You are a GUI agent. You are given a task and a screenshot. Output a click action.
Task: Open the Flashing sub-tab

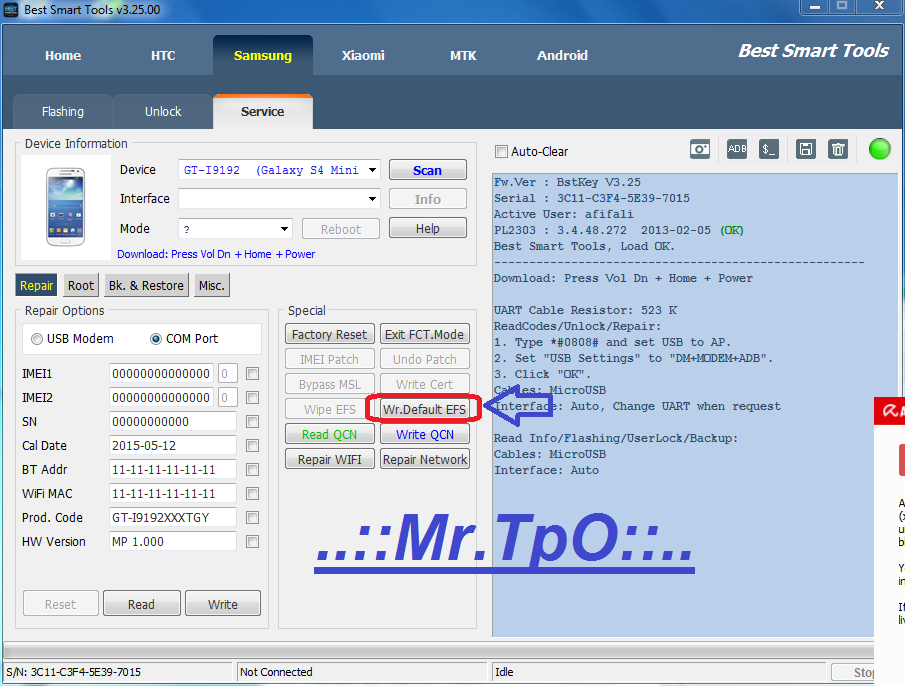(62, 111)
